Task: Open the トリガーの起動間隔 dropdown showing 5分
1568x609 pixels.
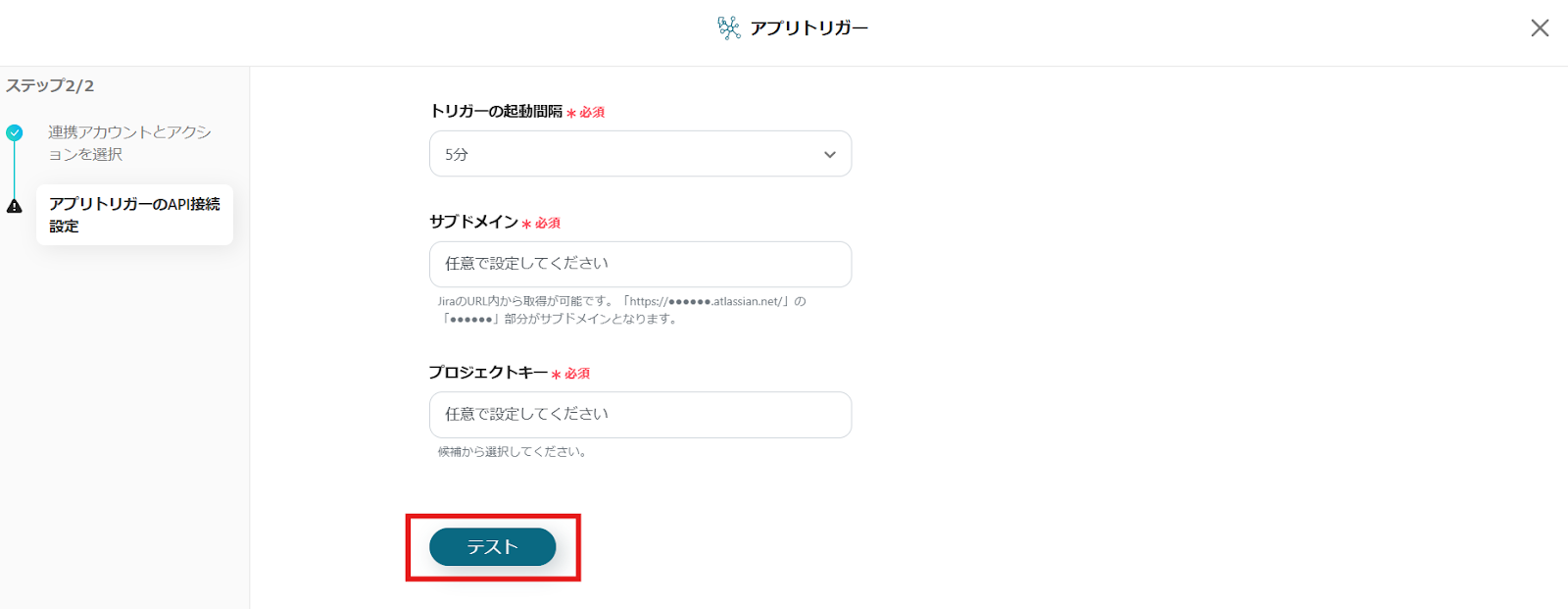Action: (640, 154)
